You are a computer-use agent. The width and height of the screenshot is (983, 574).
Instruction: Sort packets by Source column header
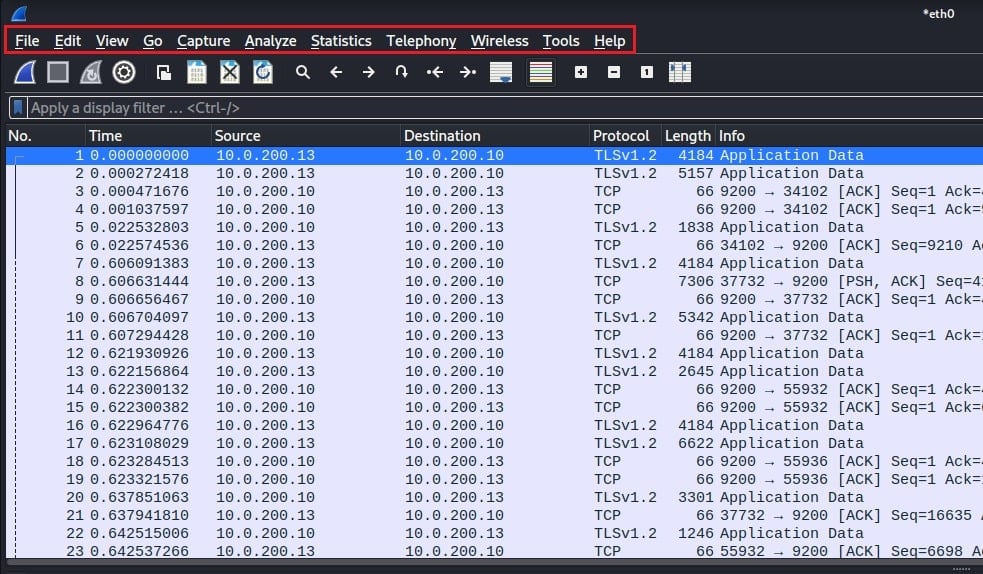point(305,136)
